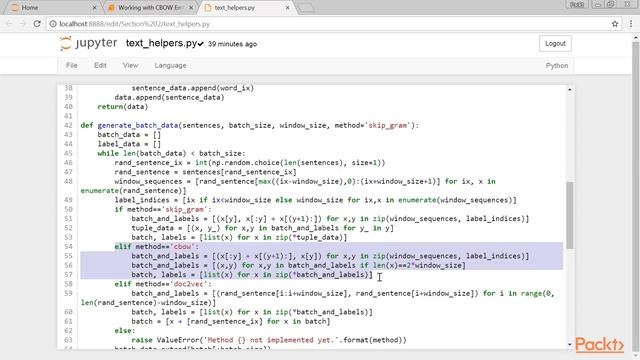Image resolution: width=640 pixels, height=360 pixels.
Task: Bookmark this page with the star icon
Action: click(x=615, y=24)
